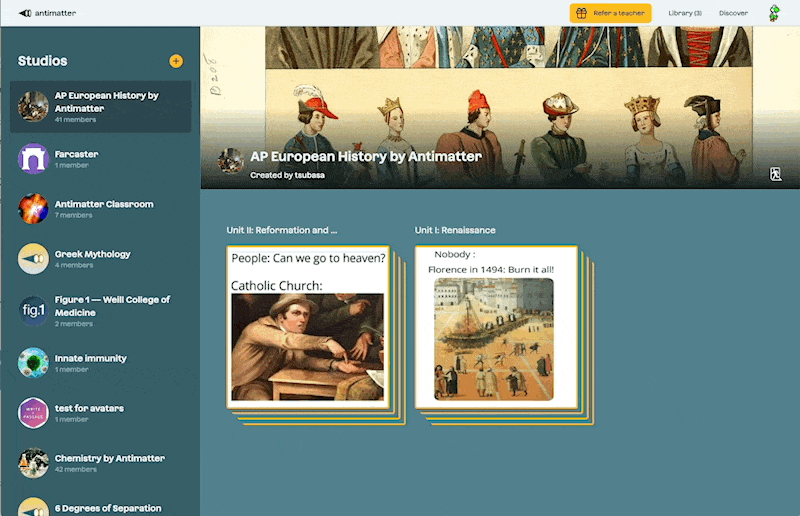This screenshot has width=800, height=516.
Task: Click 6 Degrees of Separation avatar
Action: [x=33, y=507]
